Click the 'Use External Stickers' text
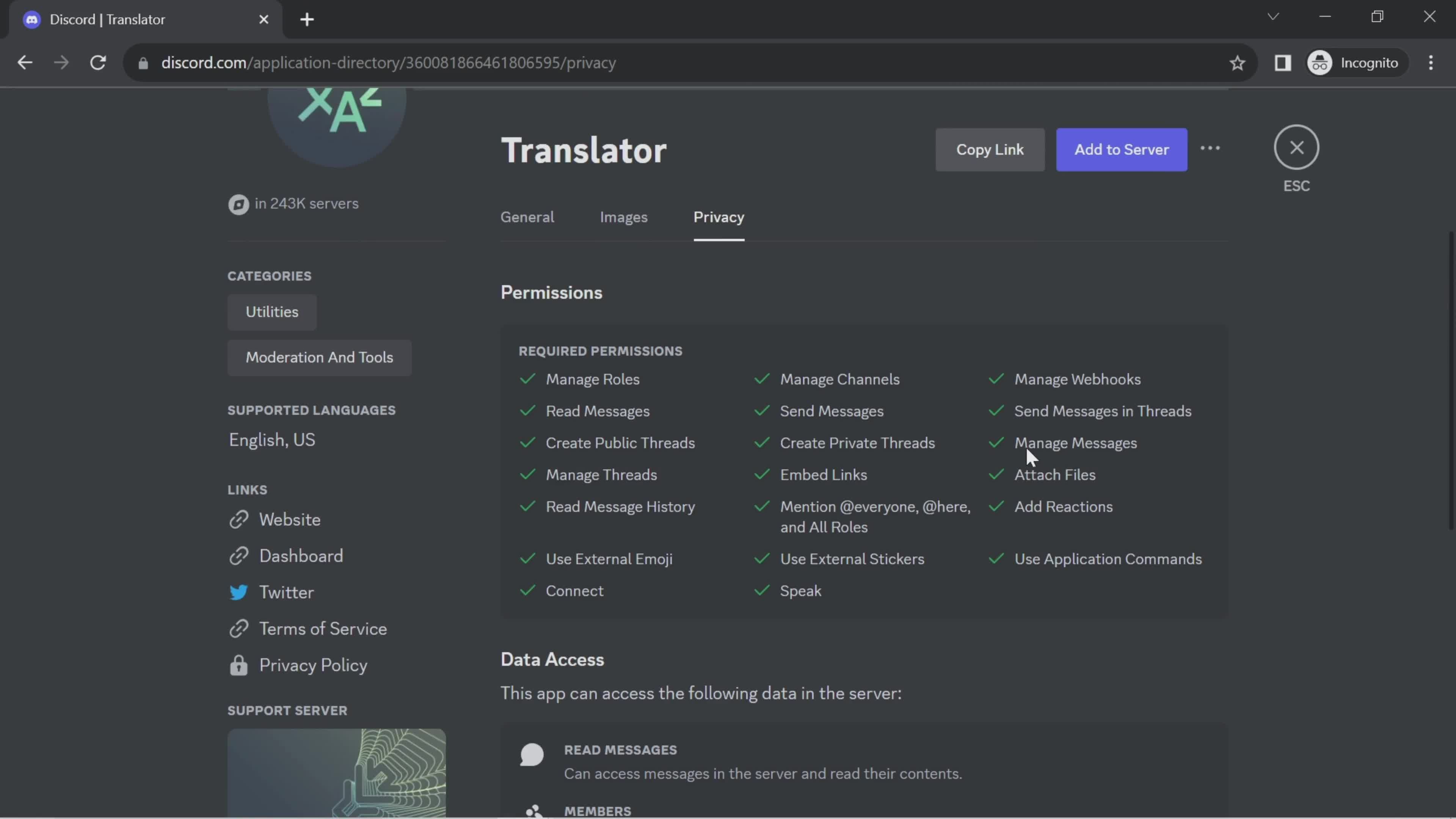The width and height of the screenshot is (1456, 819). pos(852,559)
